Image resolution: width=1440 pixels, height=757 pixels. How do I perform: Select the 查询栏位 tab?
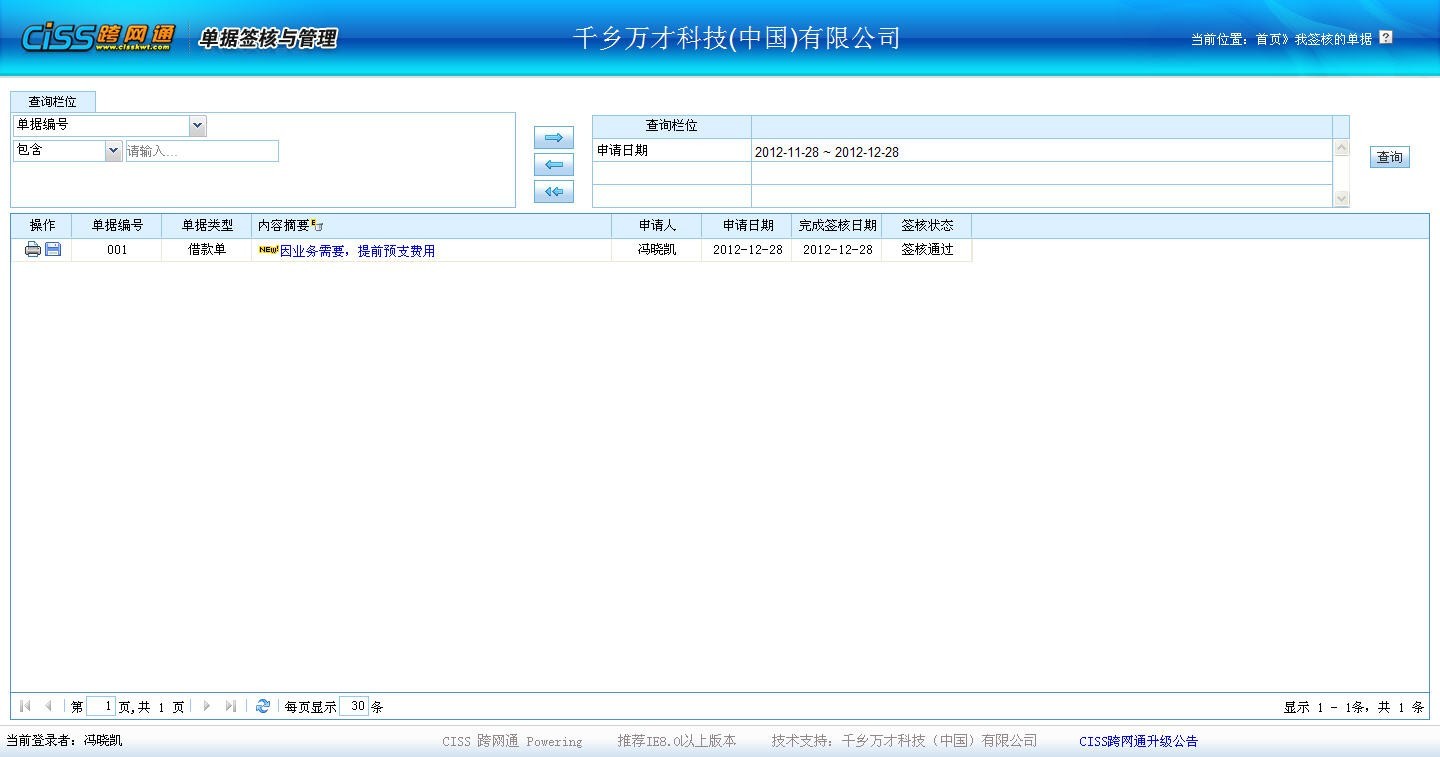52,102
